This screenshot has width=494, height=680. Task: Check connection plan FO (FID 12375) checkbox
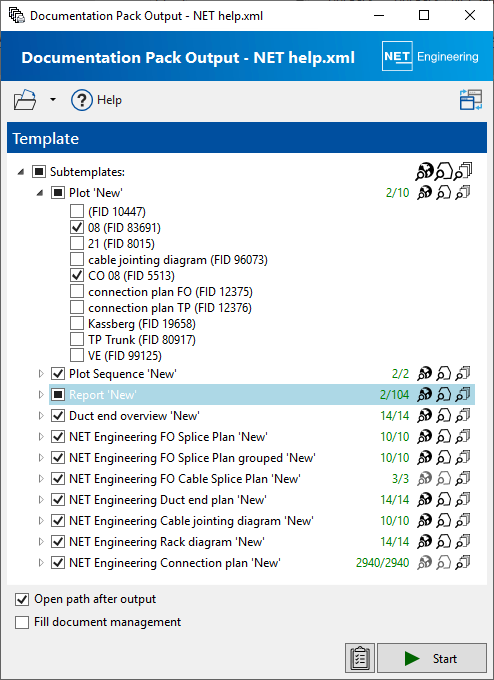click(x=77, y=291)
